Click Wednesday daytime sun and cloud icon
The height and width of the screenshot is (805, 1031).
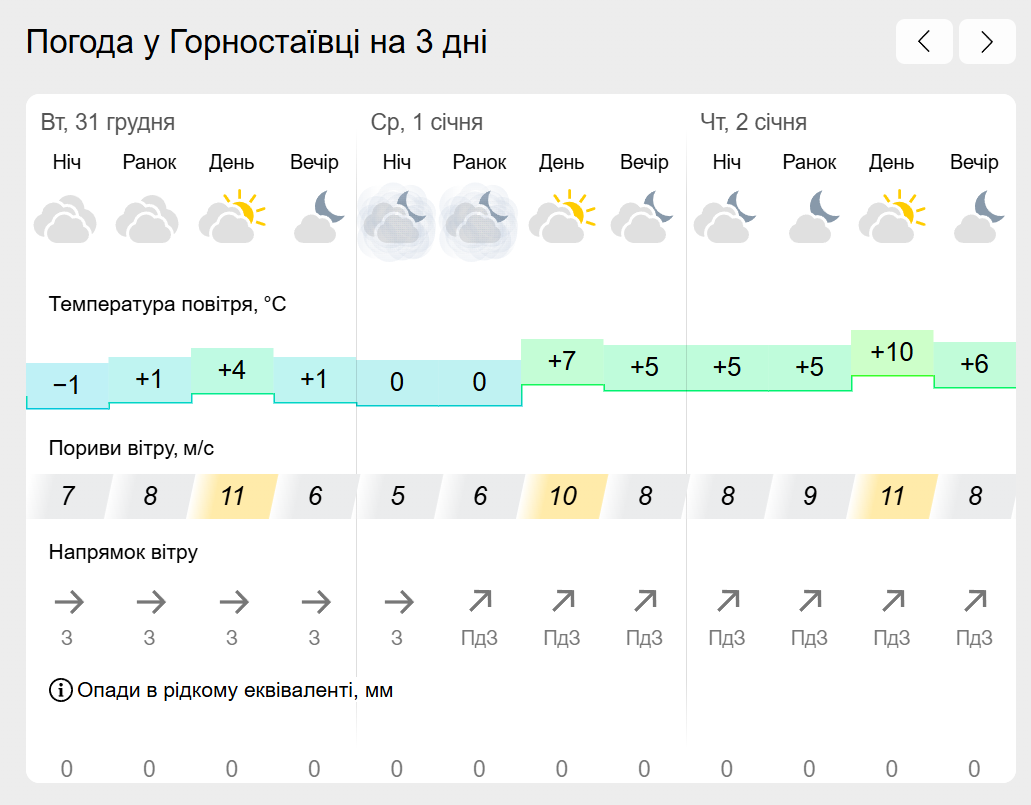[x=562, y=216]
